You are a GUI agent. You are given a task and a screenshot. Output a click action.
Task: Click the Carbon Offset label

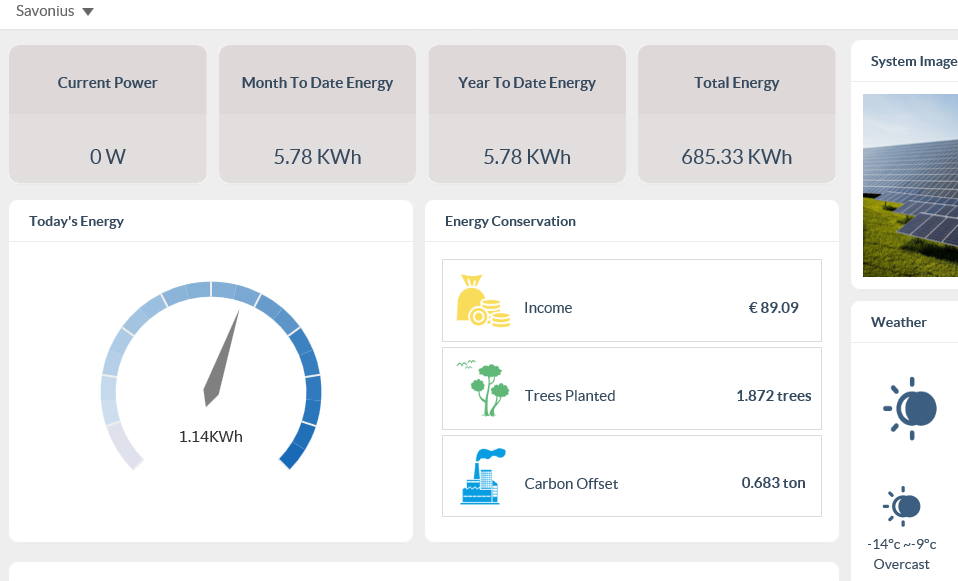pos(571,484)
